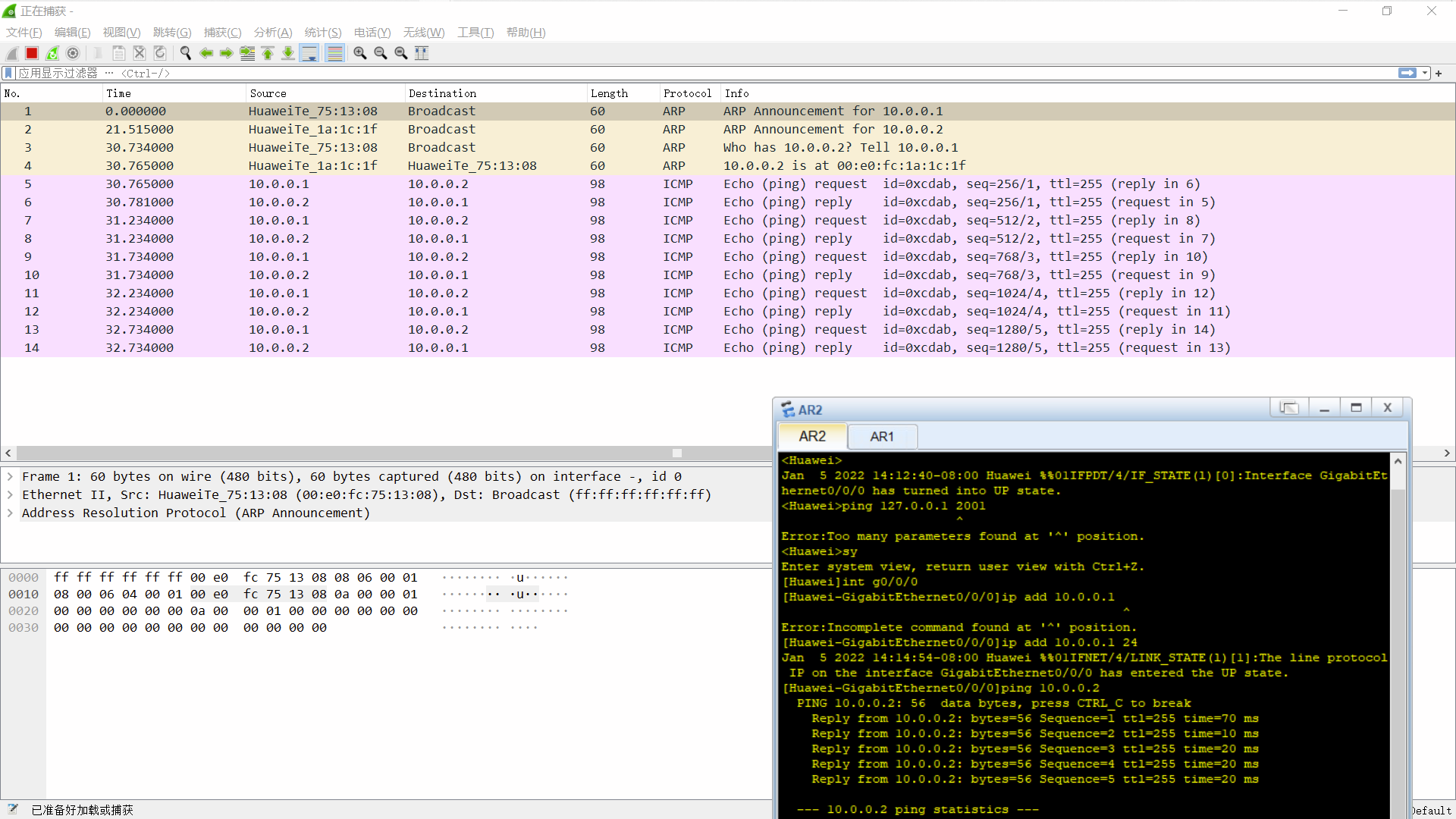Go forward to next packet
The image size is (1456, 819).
pyautogui.click(x=227, y=53)
